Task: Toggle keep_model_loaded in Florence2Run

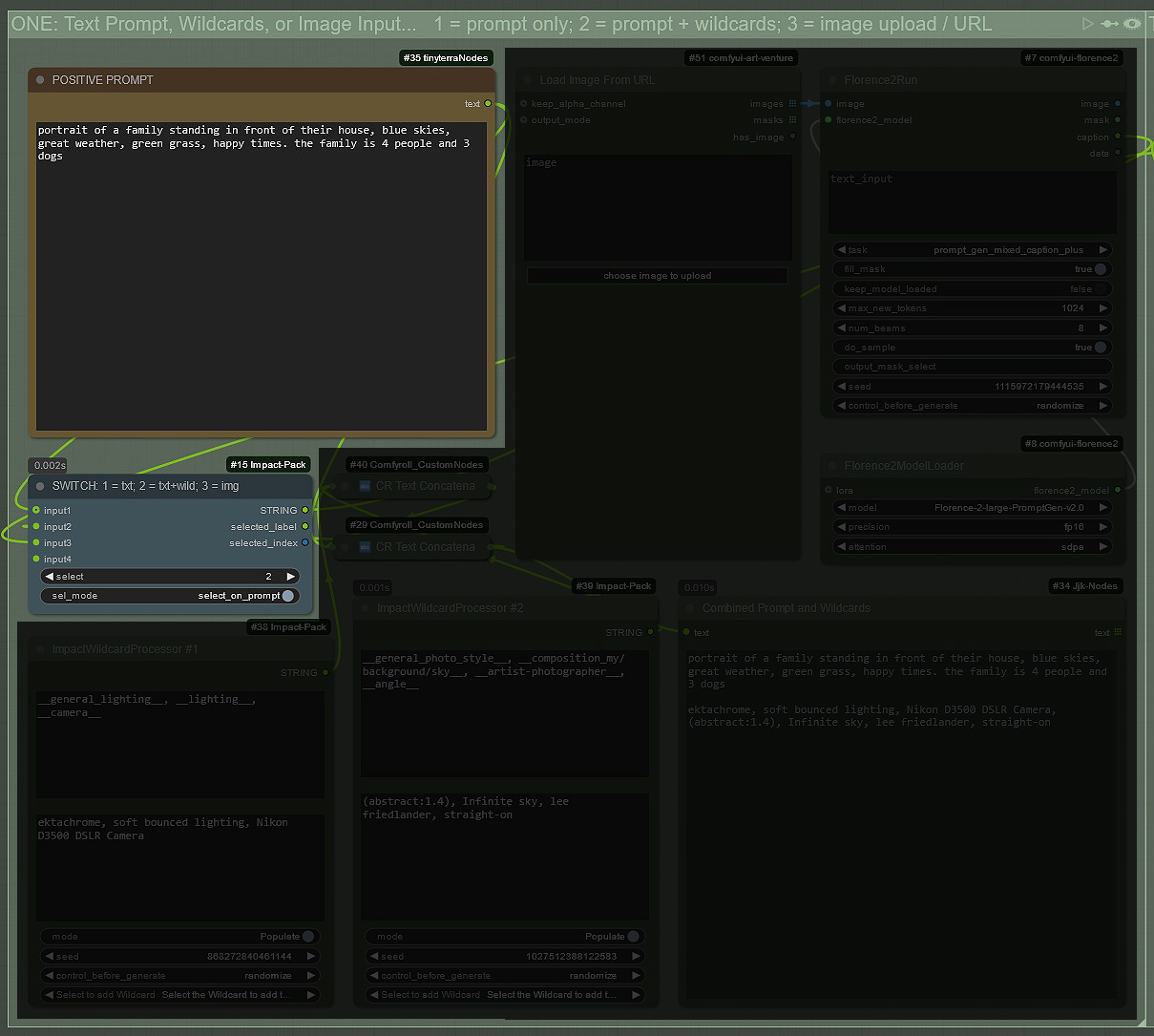Action: 1101,289
